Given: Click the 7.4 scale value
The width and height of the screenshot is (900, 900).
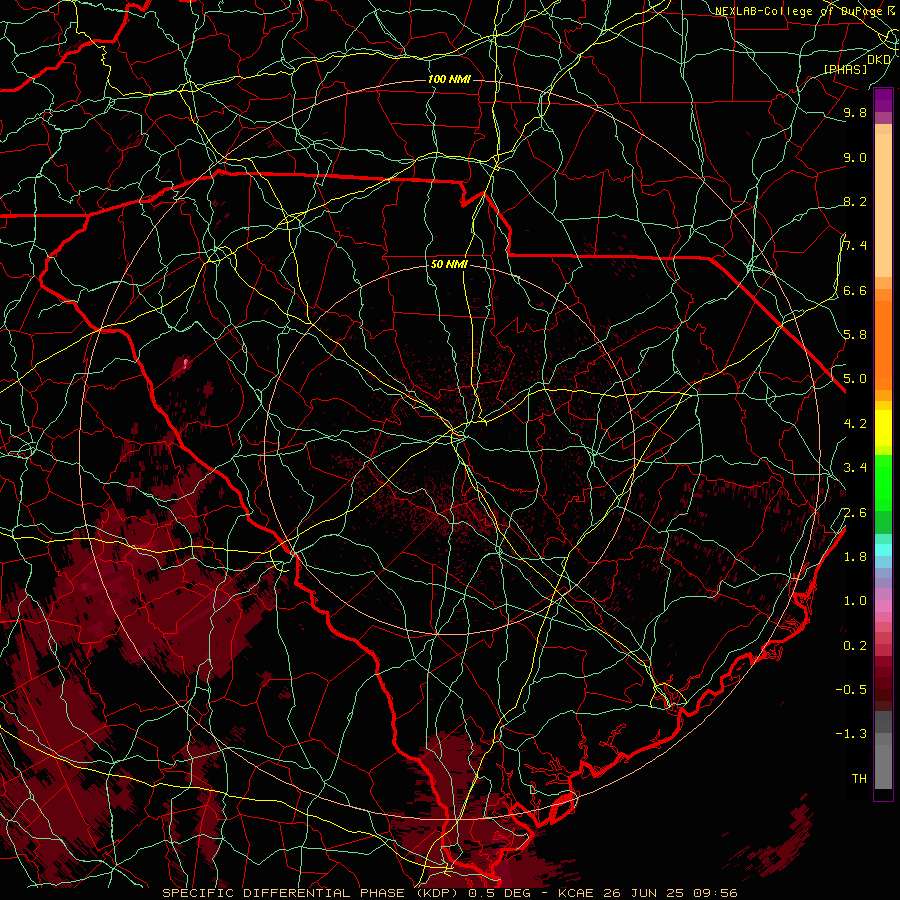Looking at the screenshot, I should coord(855,246).
